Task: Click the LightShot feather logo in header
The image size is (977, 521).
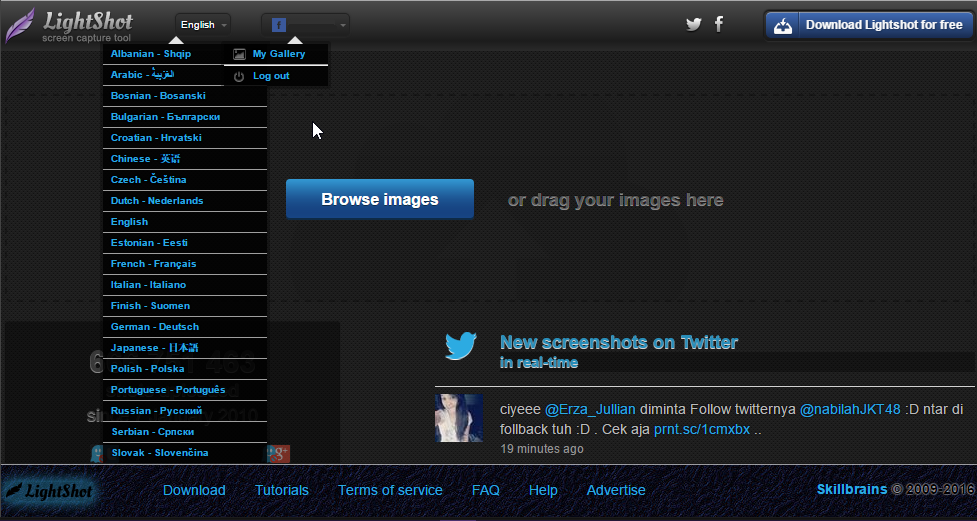Action: [x=20, y=25]
